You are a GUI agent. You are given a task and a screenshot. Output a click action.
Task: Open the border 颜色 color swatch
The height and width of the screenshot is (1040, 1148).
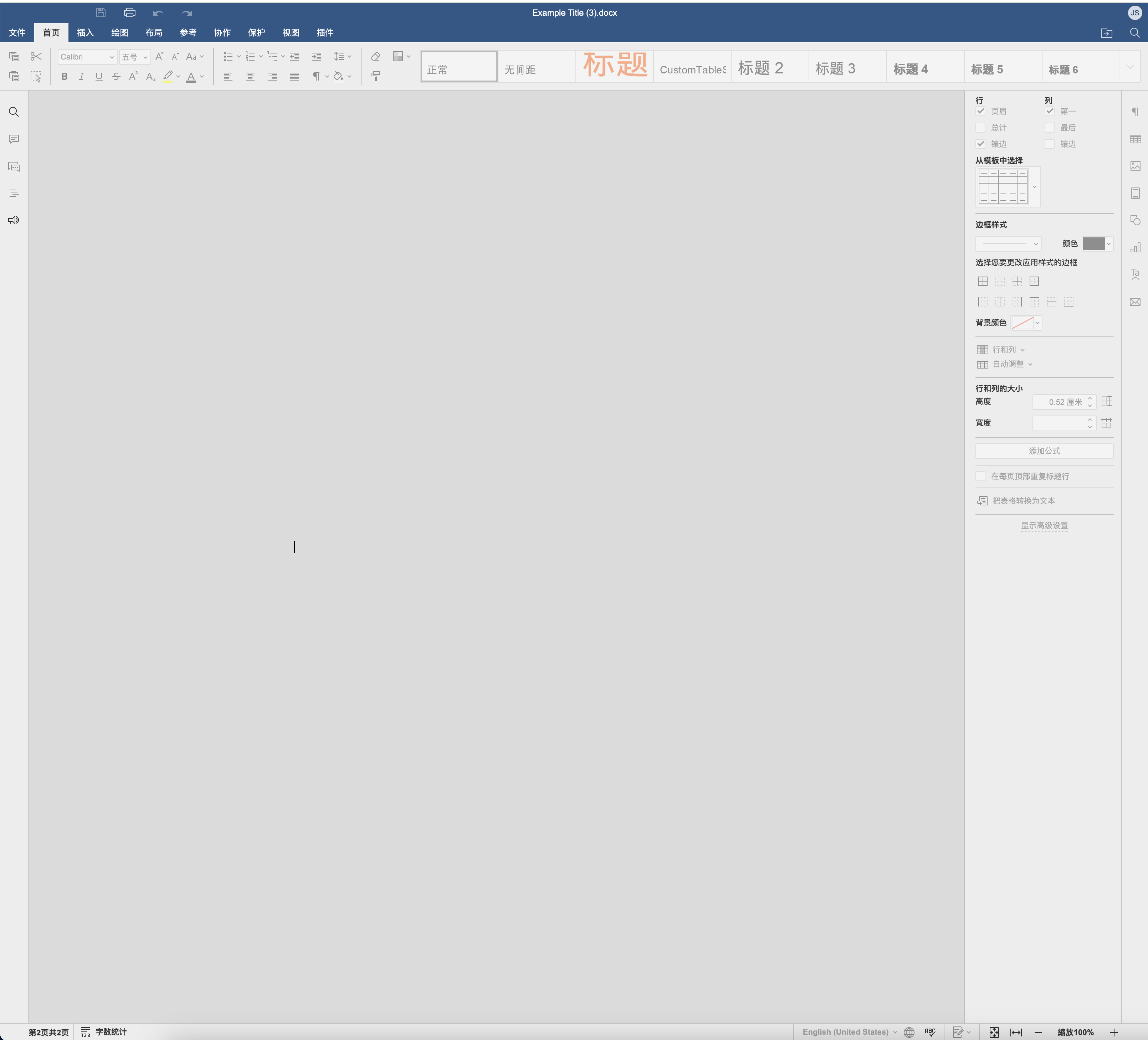[1097, 244]
